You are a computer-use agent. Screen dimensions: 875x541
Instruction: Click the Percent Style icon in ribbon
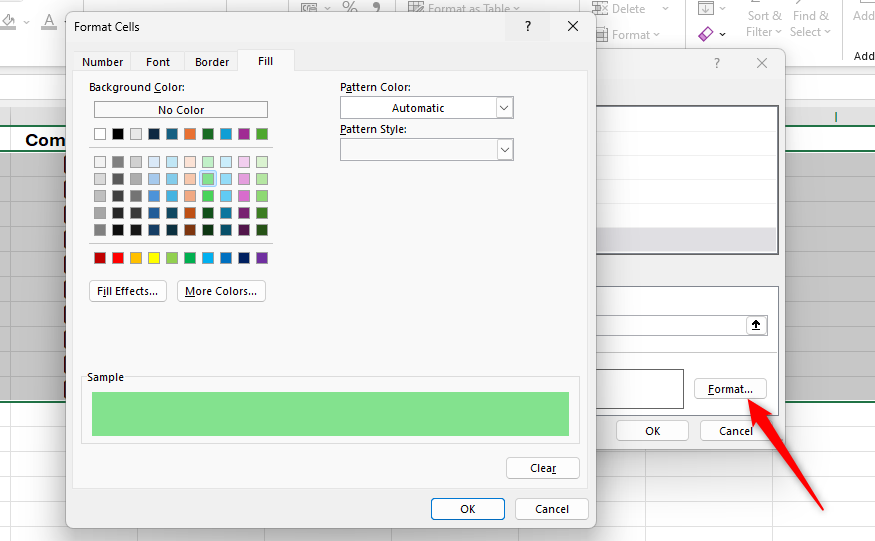349,8
